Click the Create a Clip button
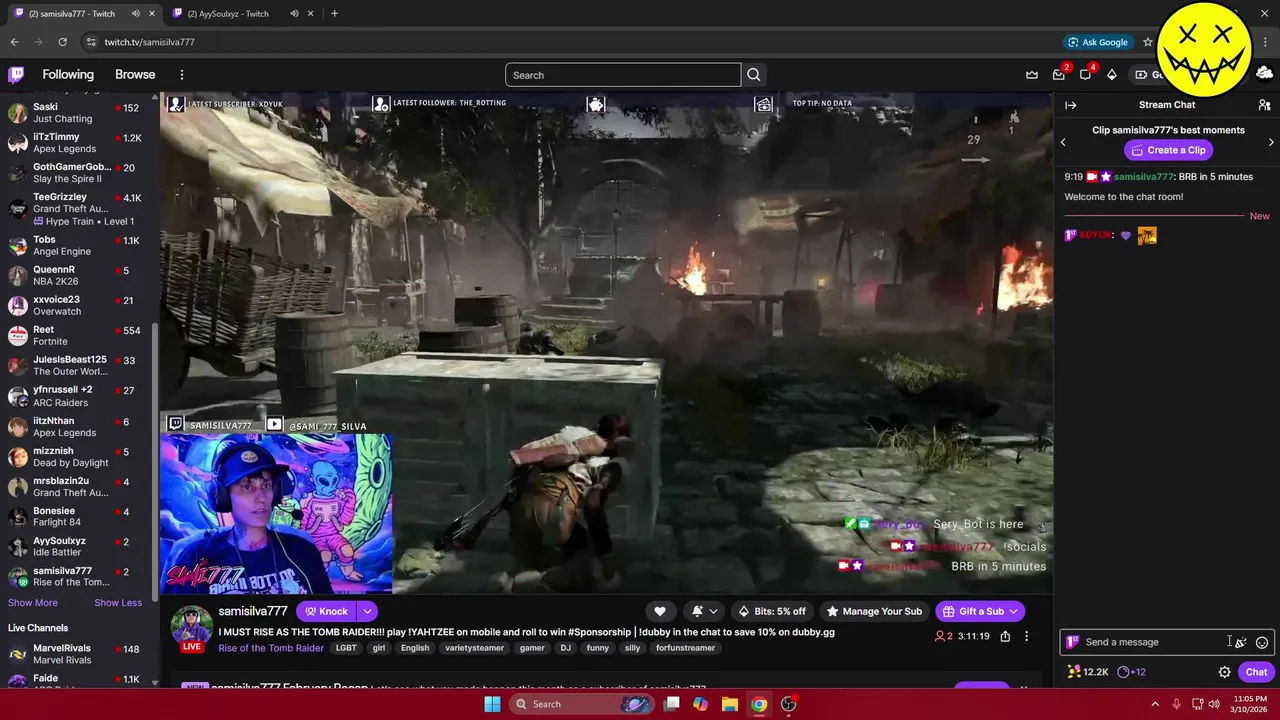The image size is (1280, 720). [1168, 150]
